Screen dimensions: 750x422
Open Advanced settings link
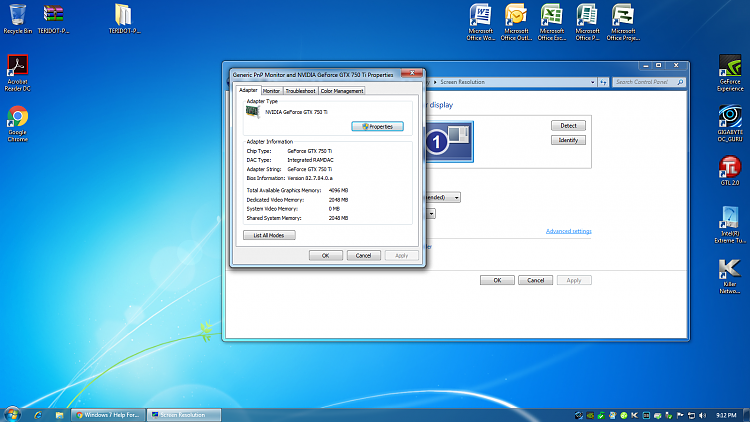click(568, 231)
